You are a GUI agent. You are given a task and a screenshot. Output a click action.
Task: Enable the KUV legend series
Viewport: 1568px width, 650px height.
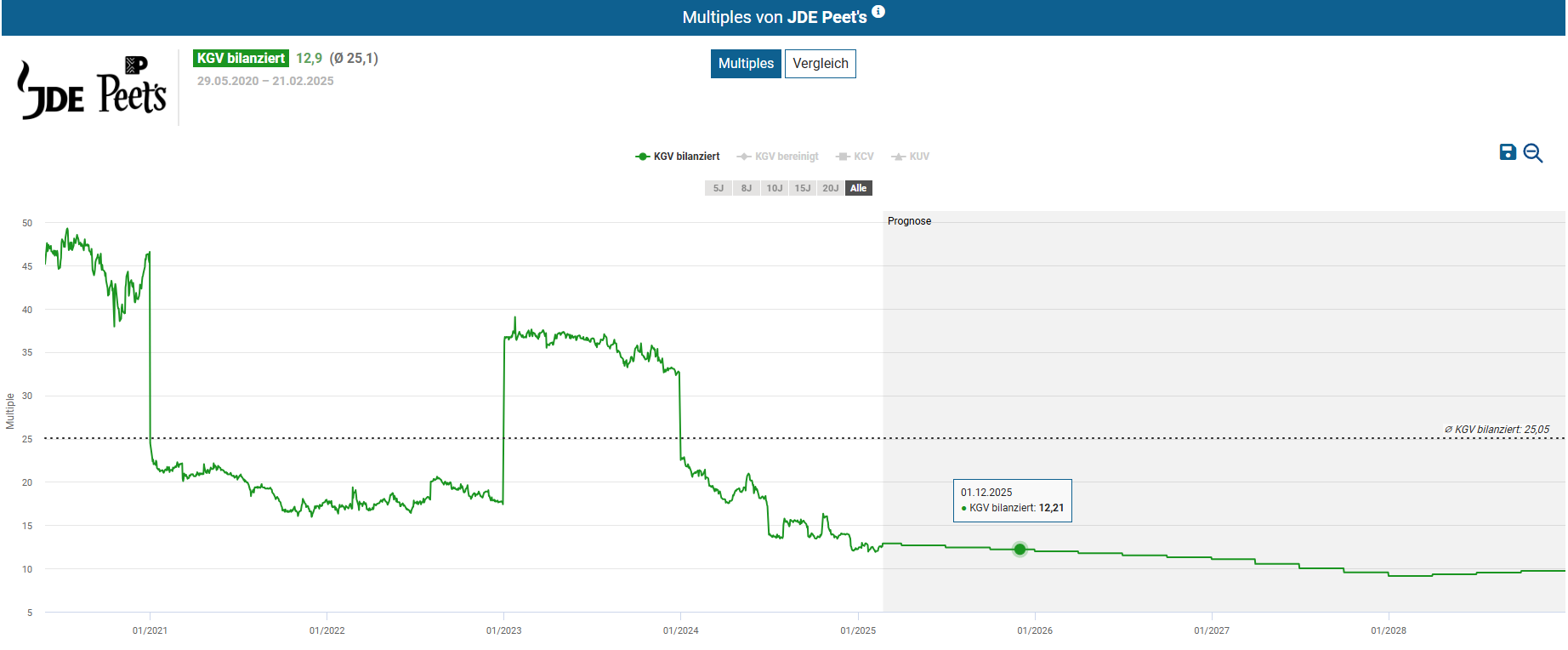point(911,157)
